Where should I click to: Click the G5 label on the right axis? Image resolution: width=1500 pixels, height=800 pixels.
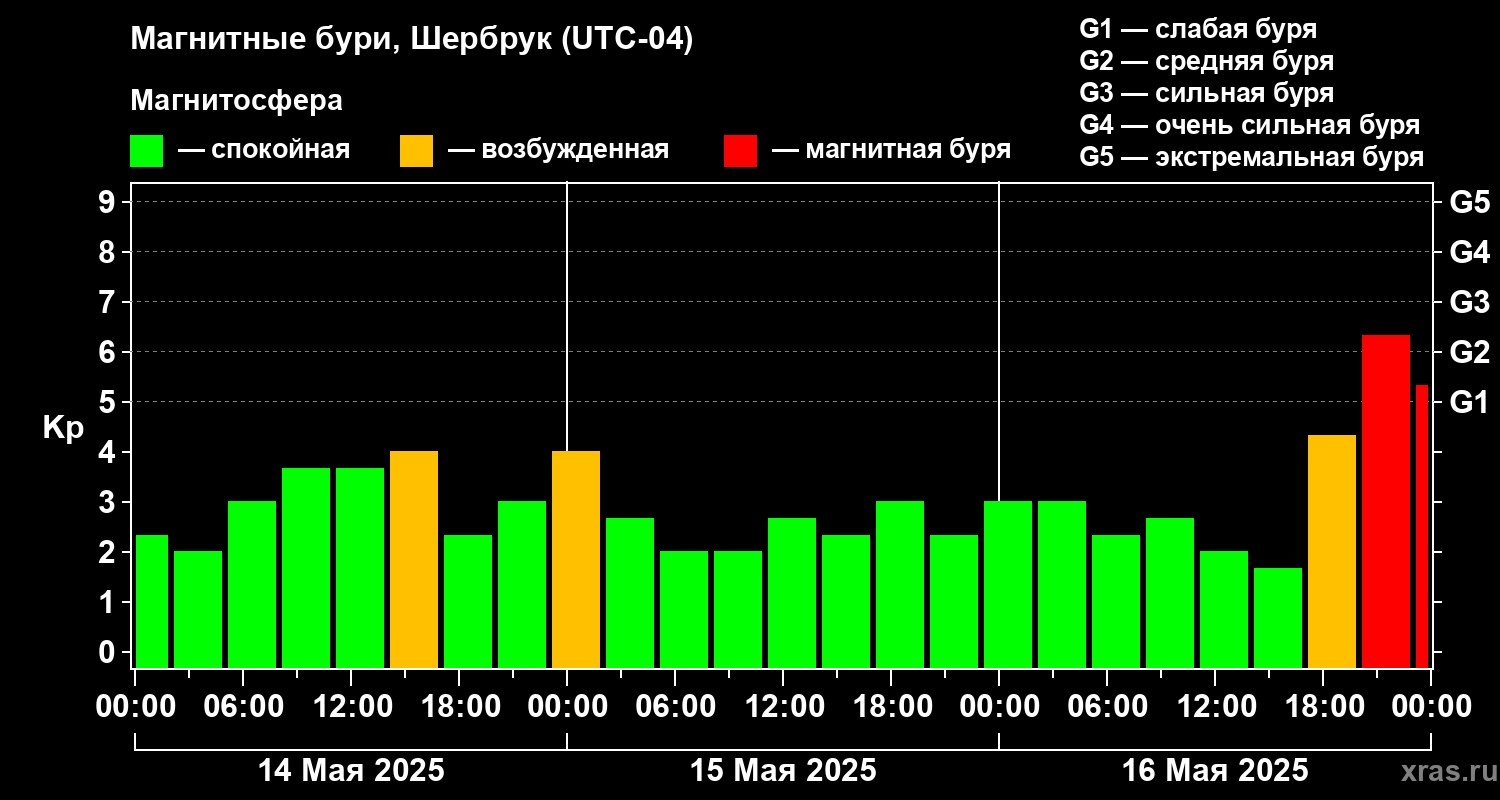click(1469, 202)
